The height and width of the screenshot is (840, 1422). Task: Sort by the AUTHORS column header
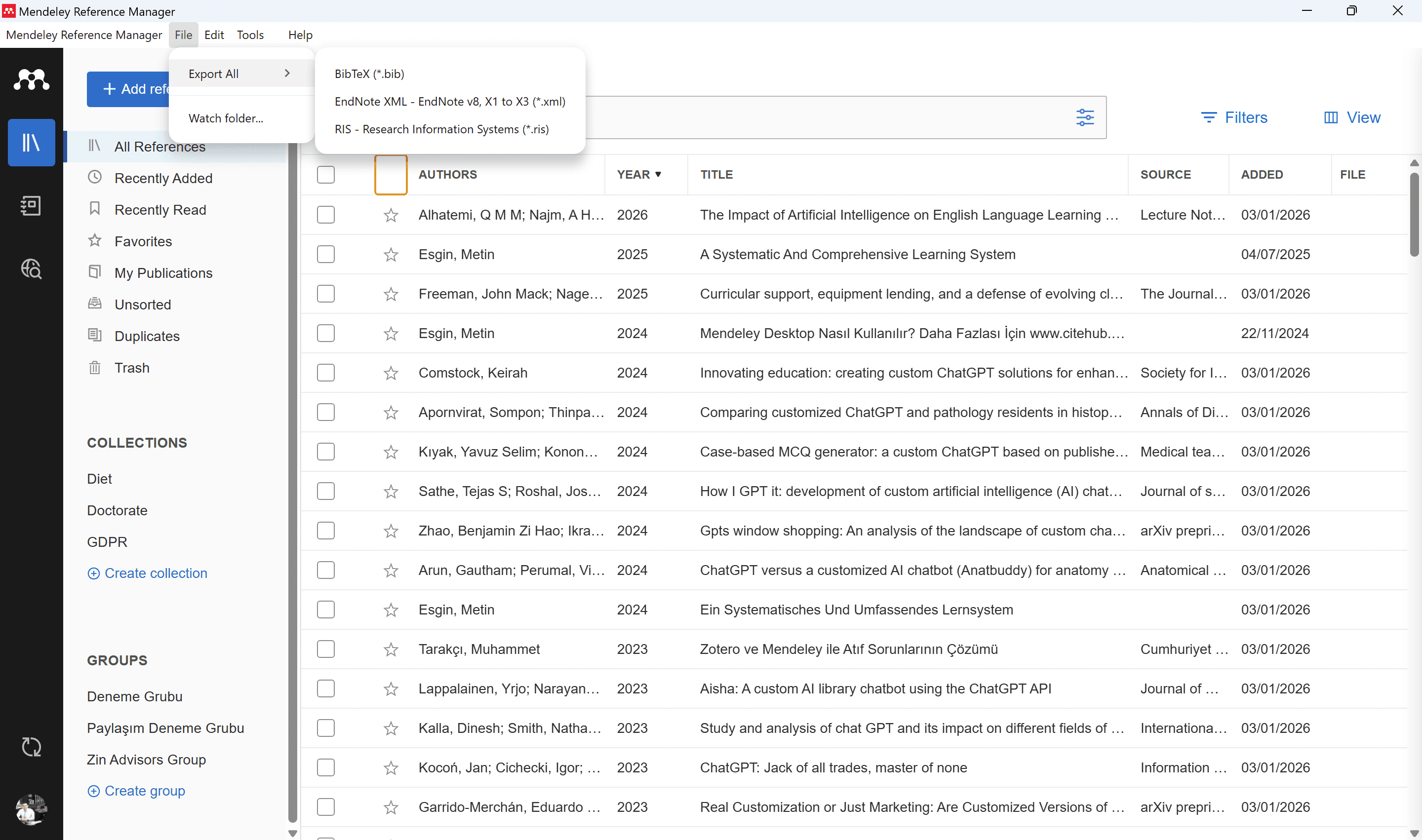[x=447, y=174]
